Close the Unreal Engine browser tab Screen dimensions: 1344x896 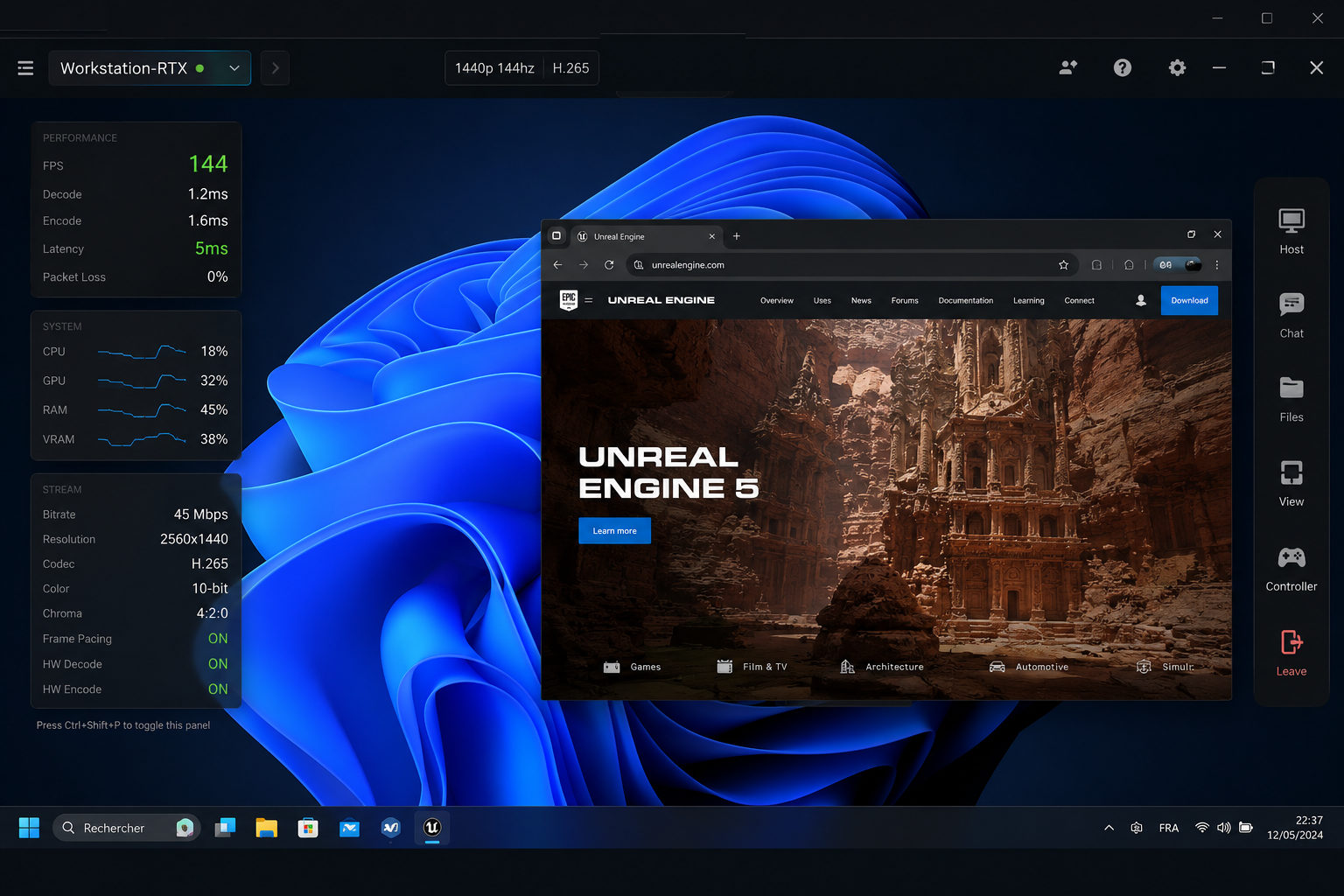711,236
